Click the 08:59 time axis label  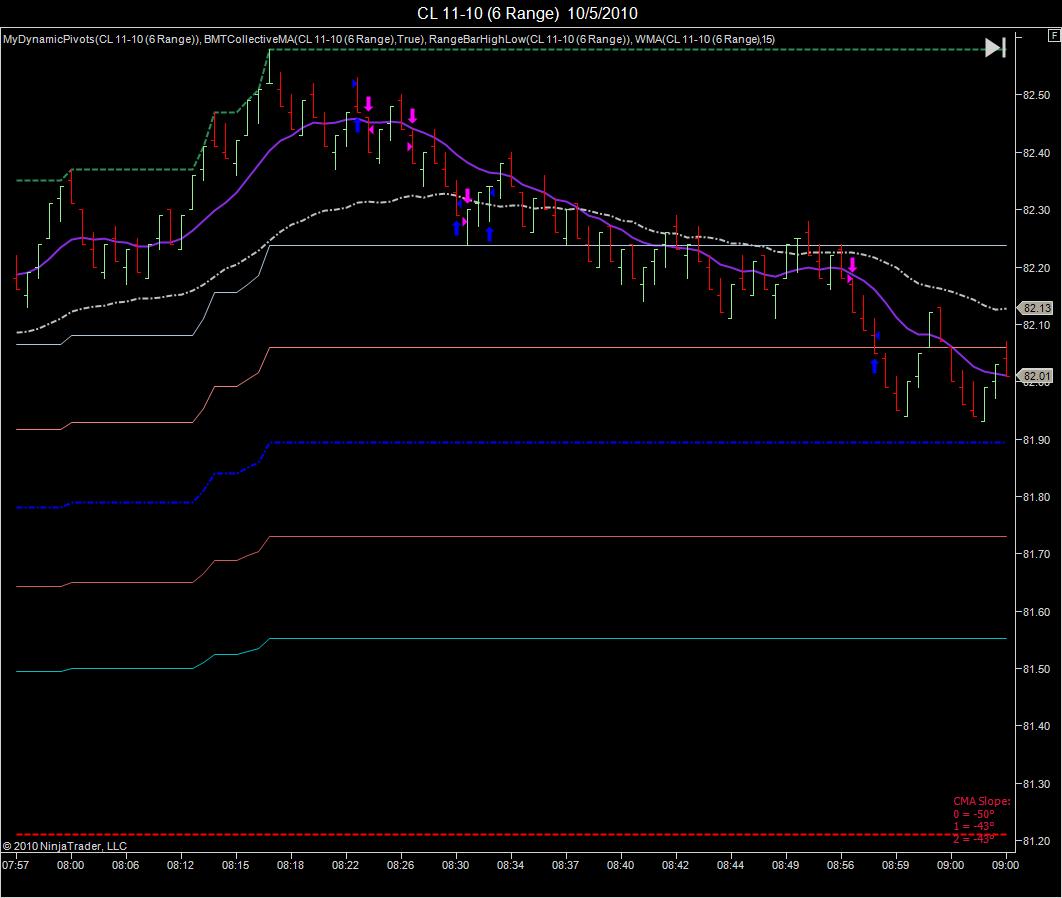point(895,865)
